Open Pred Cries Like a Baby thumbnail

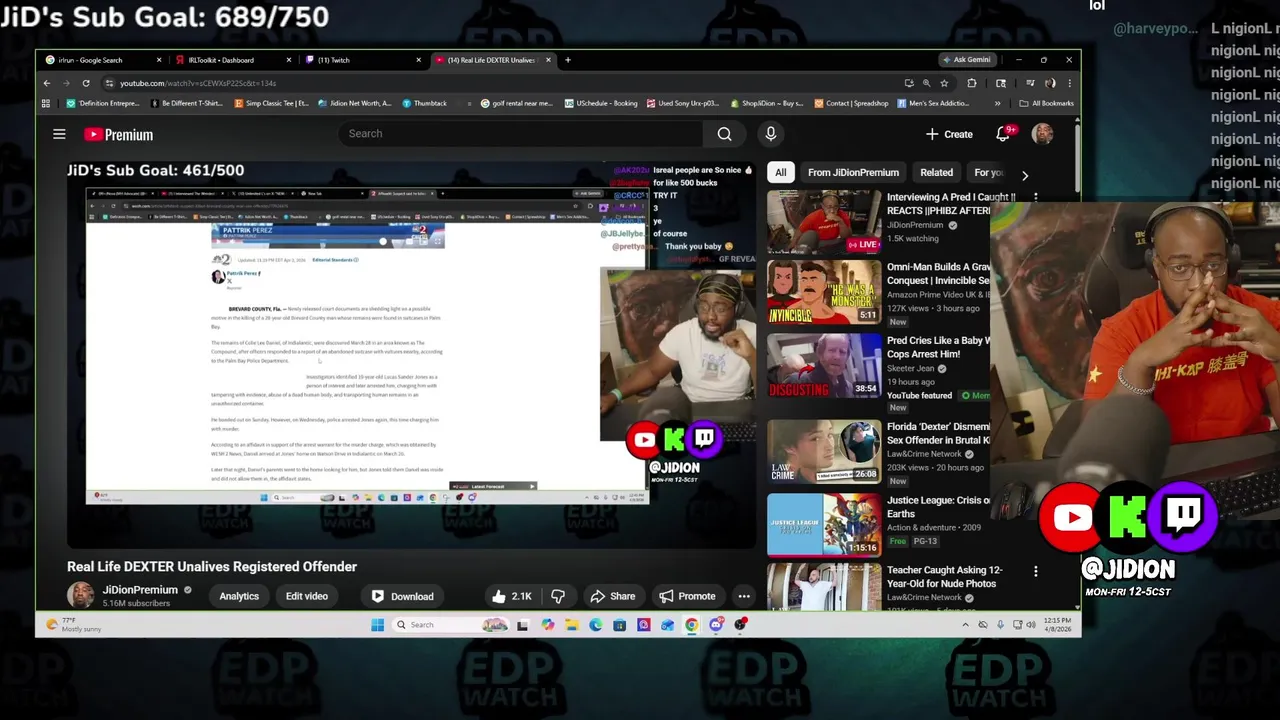pos(823,365)
